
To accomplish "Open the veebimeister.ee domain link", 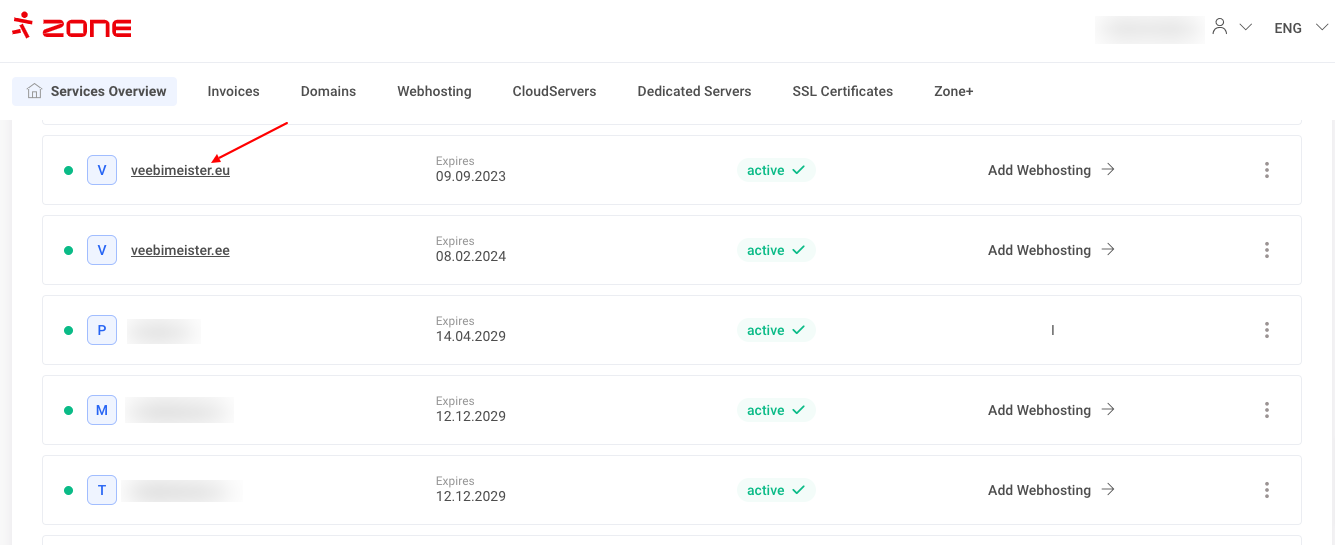I will click(x=180, y=250).
